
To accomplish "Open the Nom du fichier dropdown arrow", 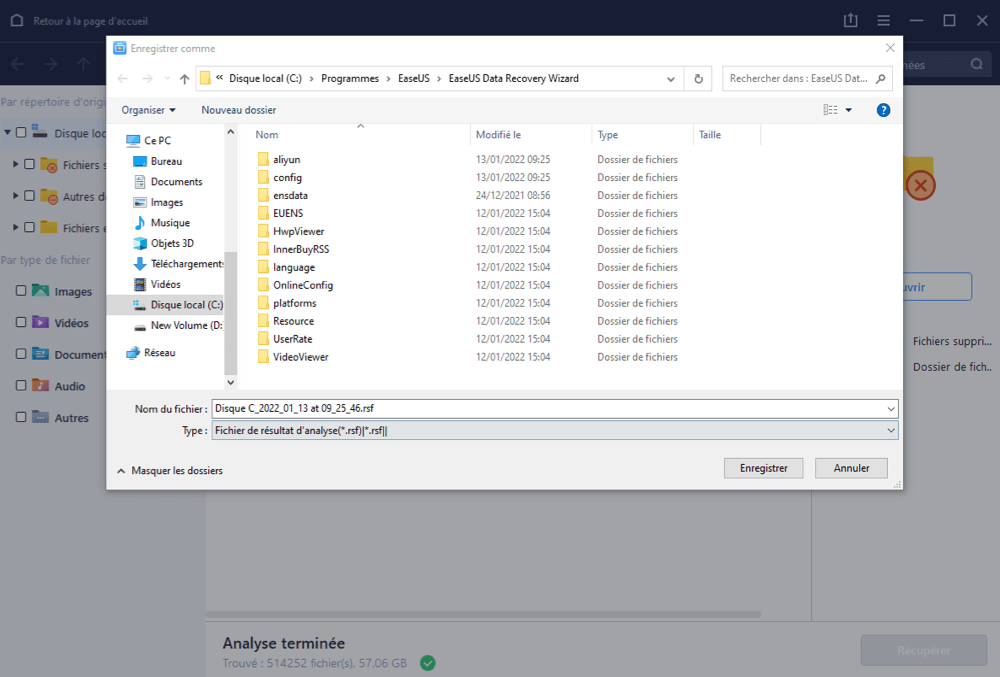I will [890, 409].
